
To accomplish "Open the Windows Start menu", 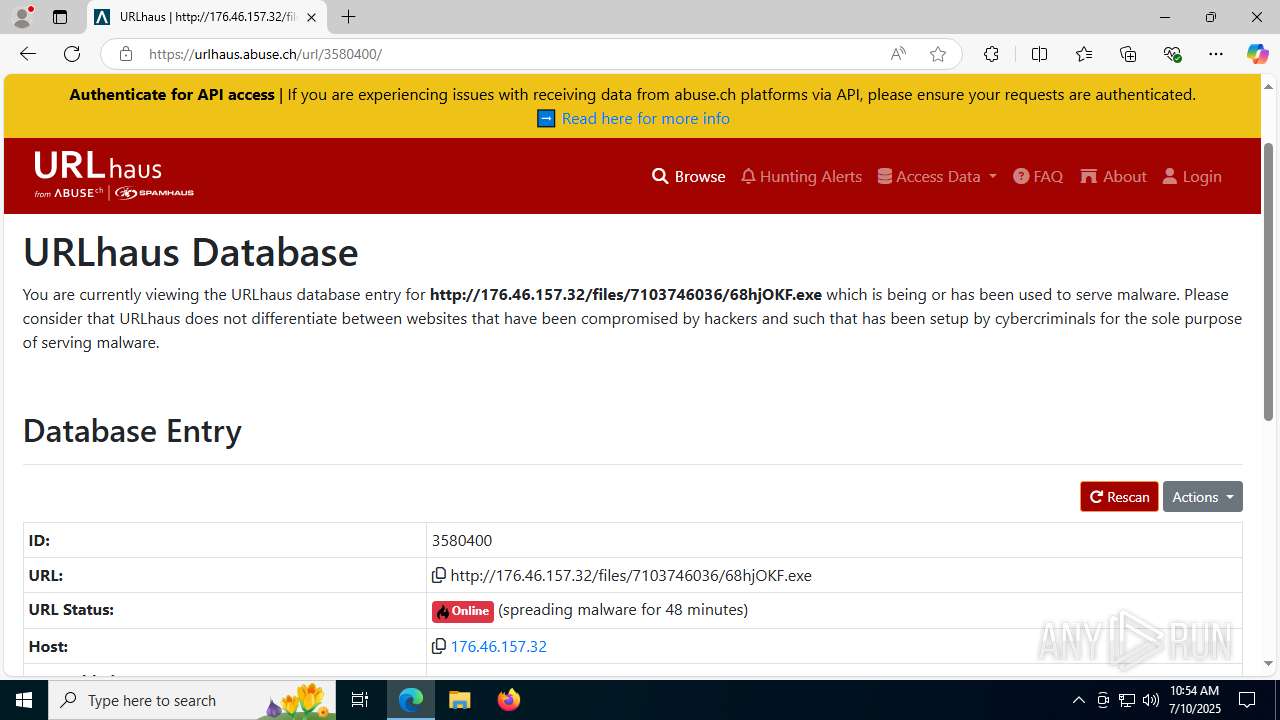I will click(24, 700).
